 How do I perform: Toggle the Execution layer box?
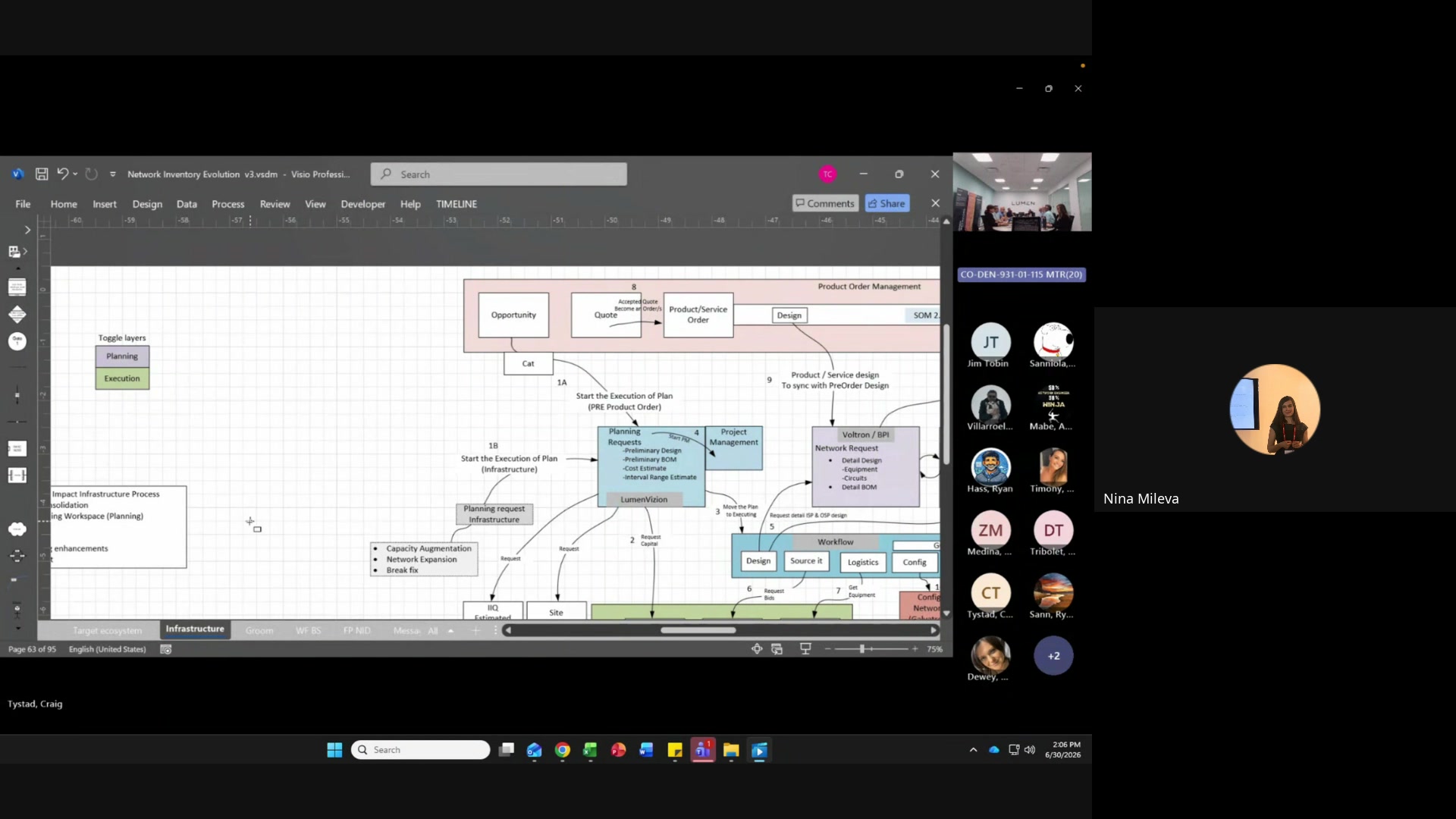pos(122,378)
